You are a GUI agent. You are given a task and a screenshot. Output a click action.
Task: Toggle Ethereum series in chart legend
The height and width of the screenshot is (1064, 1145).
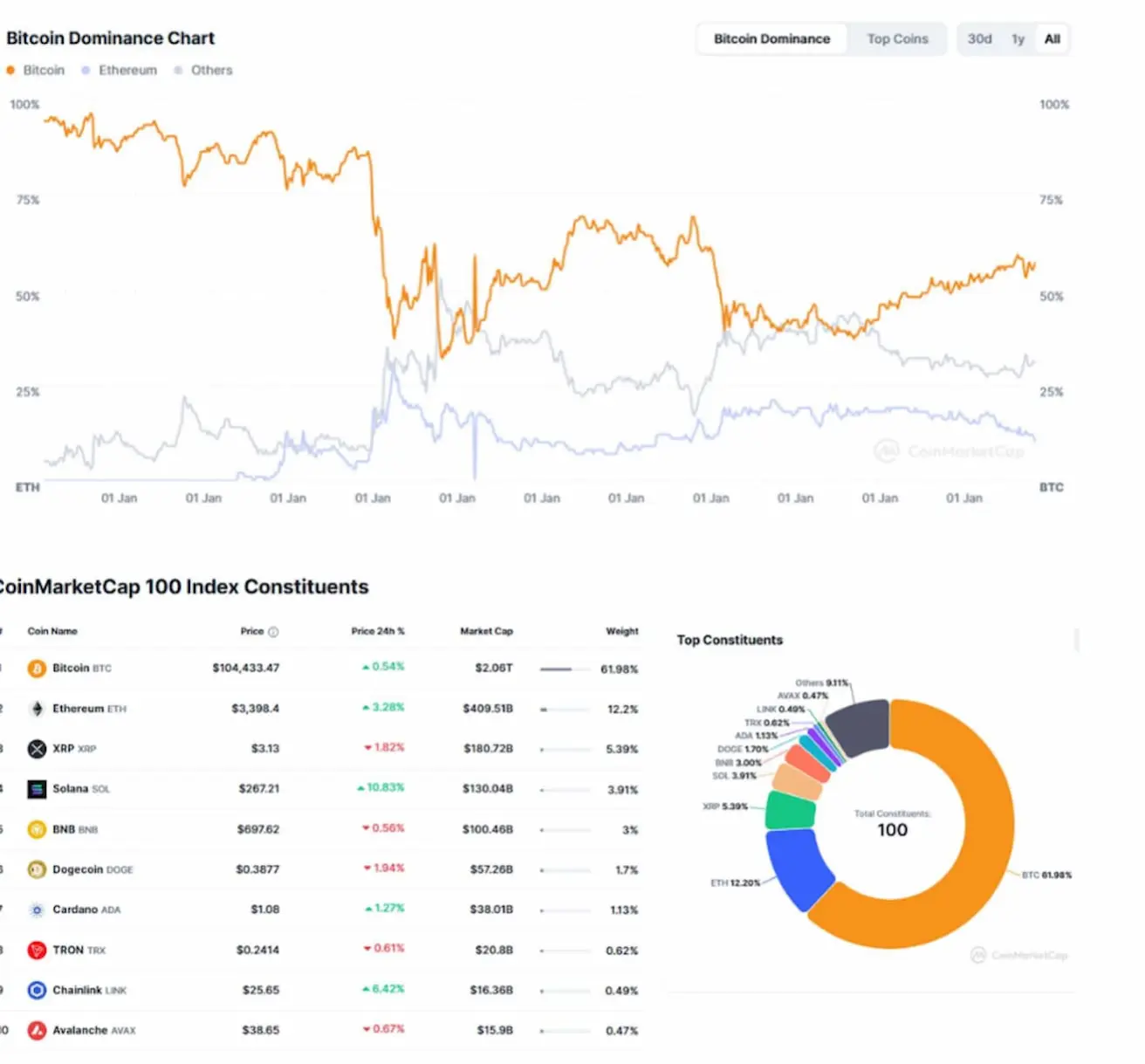click(120, 70)
